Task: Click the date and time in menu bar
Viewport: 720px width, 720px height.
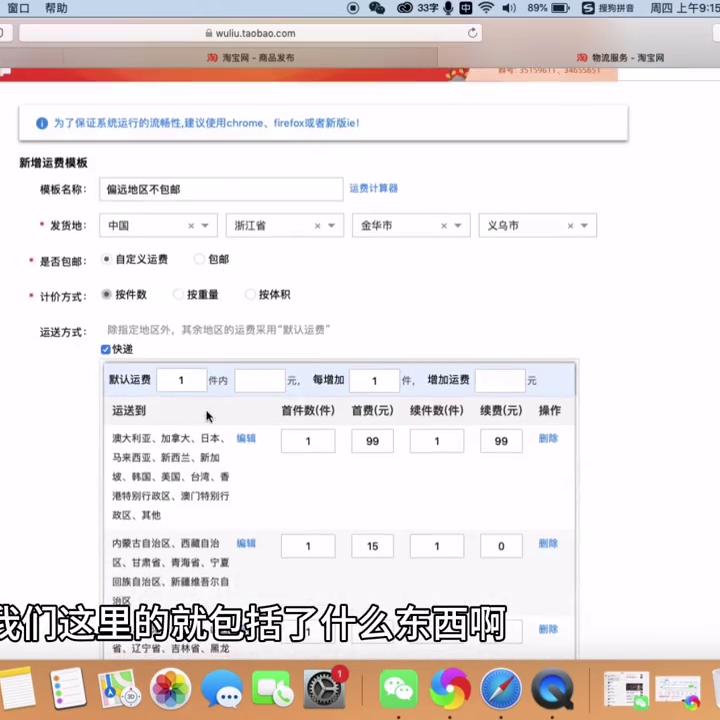Action: 685,8
